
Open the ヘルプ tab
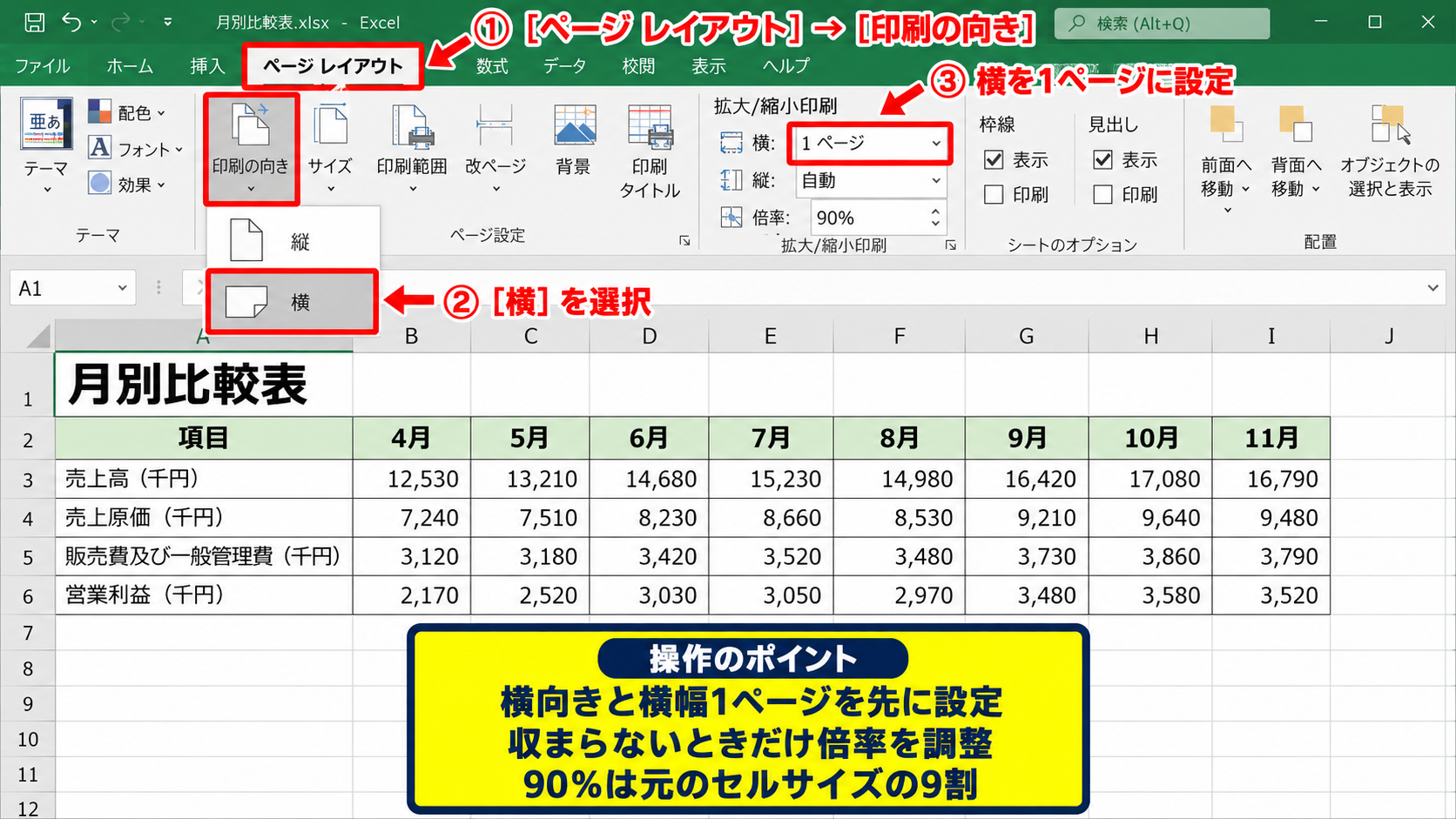point(785,66)
